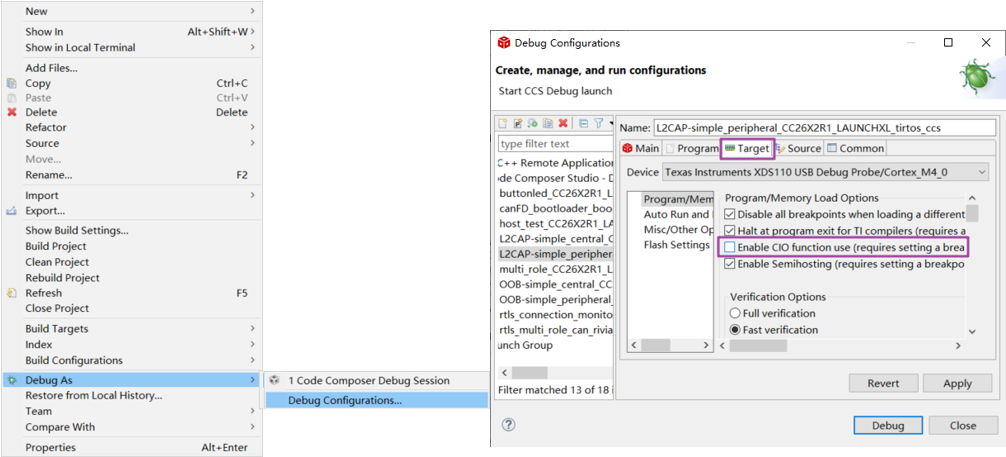Uncheck Enable Semihosting option

click(730, 264)
